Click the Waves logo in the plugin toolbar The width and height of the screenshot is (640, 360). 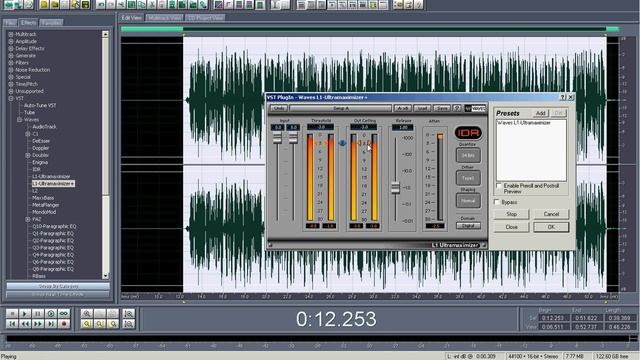click(475, 108)
